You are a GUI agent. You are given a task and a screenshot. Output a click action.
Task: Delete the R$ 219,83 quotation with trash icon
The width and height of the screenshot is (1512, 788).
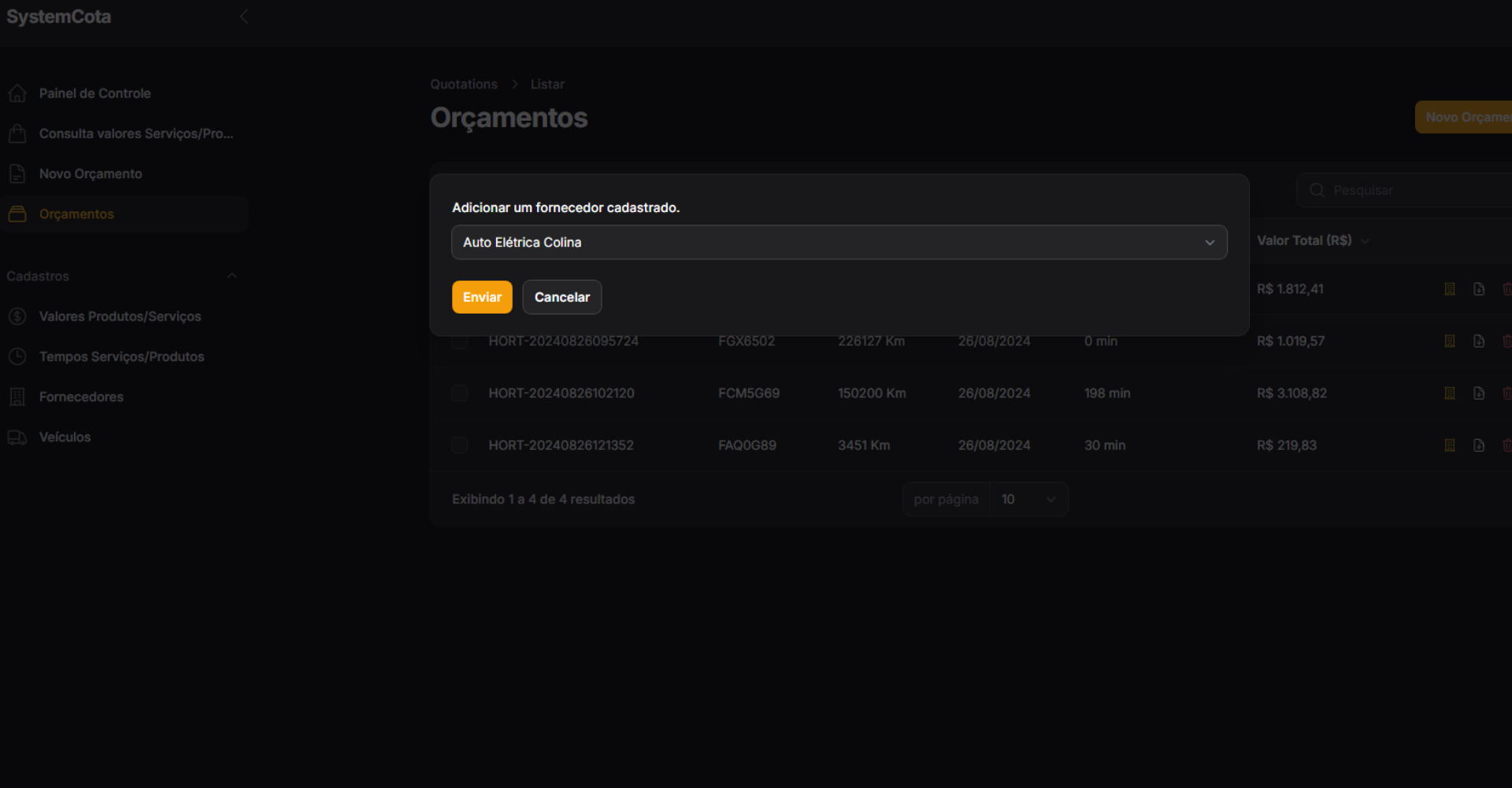coord(1506,445)
